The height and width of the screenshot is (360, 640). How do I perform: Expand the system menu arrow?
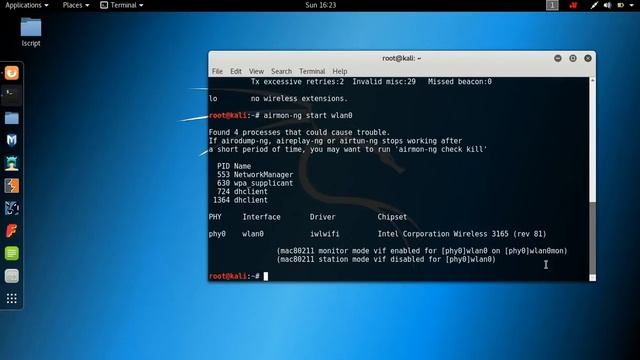(632, 5)
